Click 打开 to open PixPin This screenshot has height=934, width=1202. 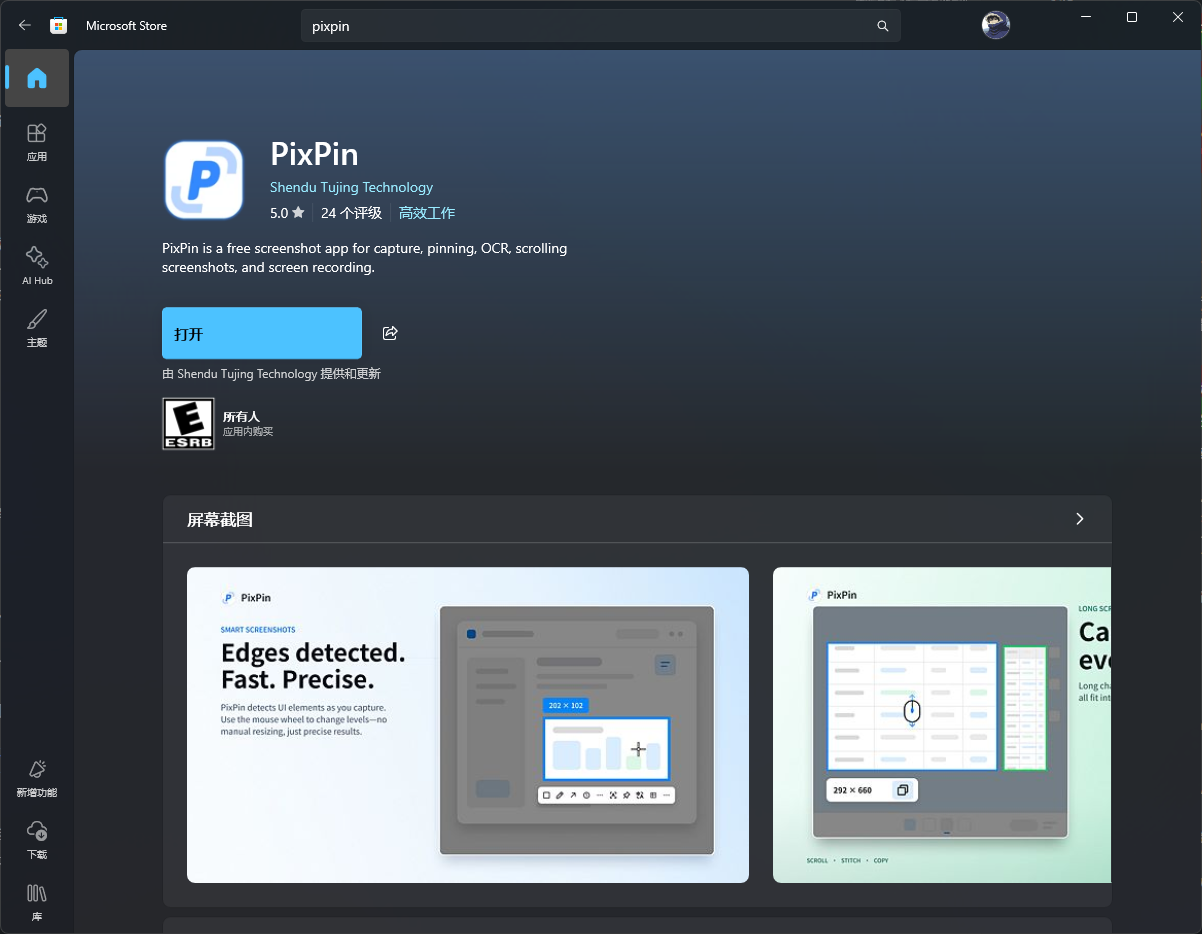click(262, 333)
